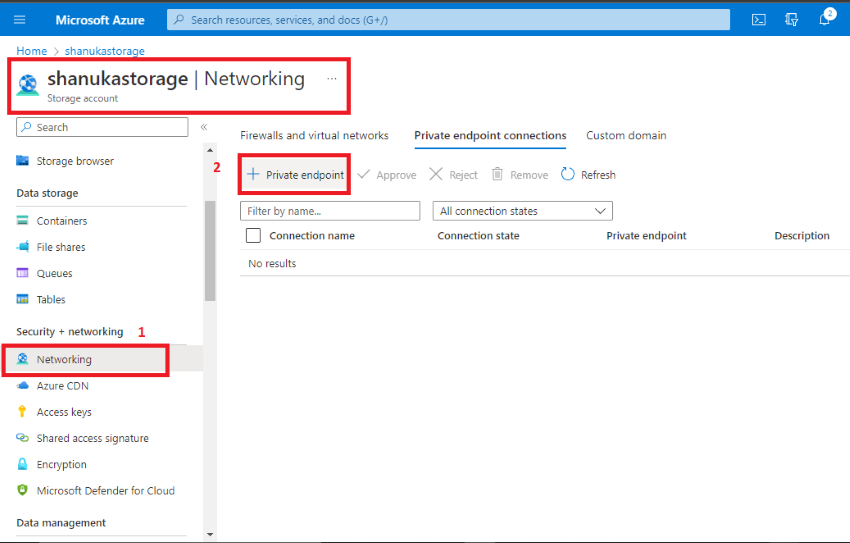Click the Azure CDN cloud icon
This screenshot has height=543, width=850.
22,385
